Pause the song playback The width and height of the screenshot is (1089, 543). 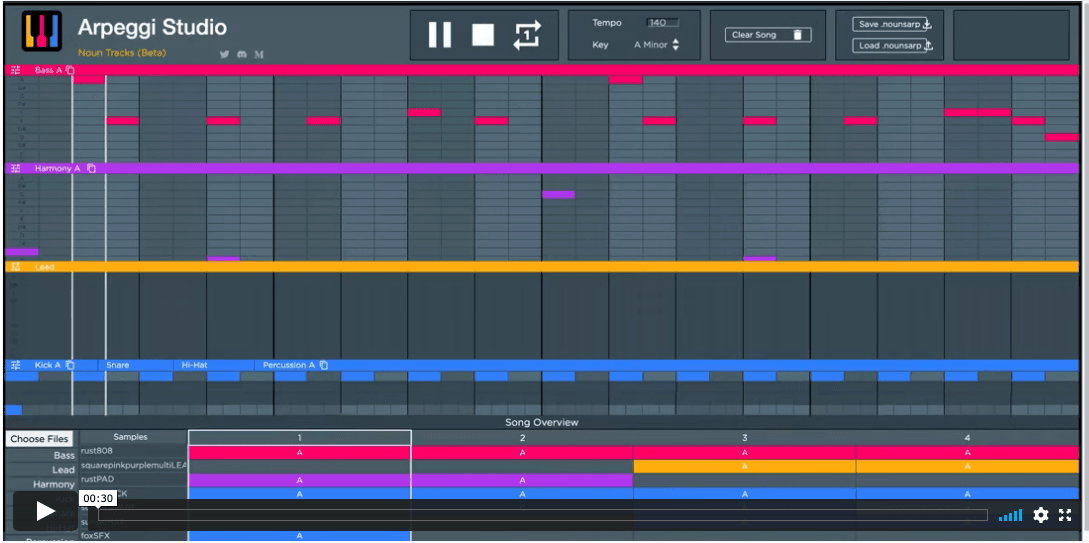tap(440, 35)
